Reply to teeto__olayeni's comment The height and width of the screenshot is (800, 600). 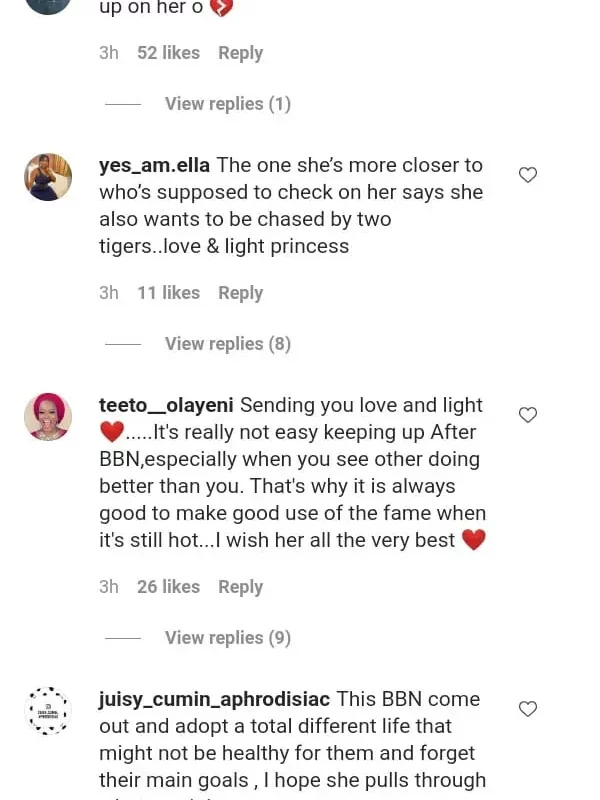[240, 587]
